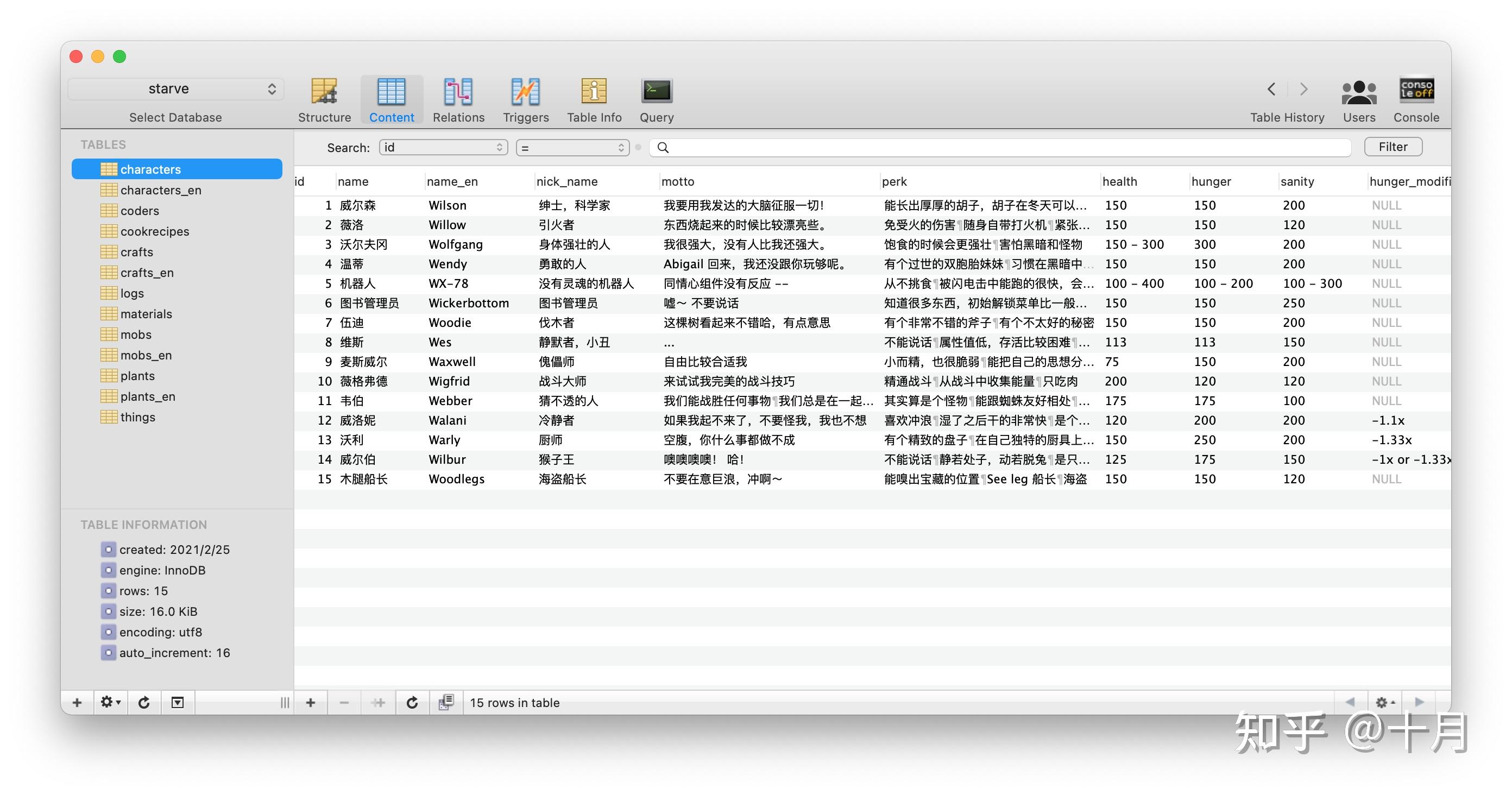This screenshot has width=1512, height=795.
Task: Go back in table history
Action: pos(1271,89)
